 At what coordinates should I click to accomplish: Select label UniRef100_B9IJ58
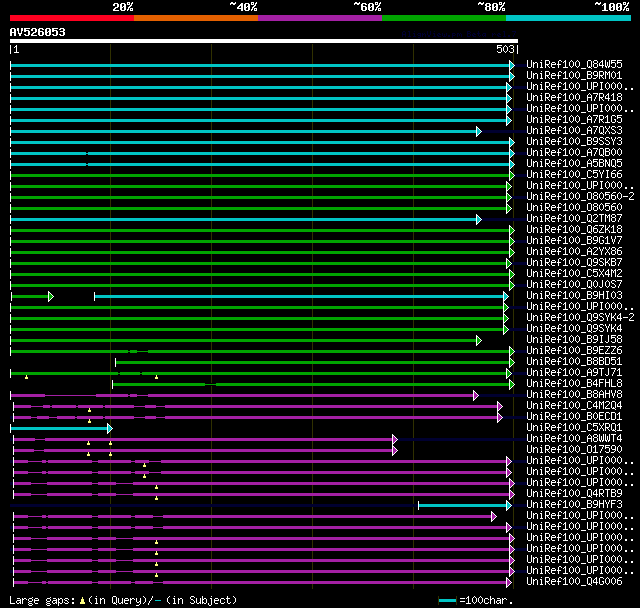pyautogui.click(x=574, y=340)
